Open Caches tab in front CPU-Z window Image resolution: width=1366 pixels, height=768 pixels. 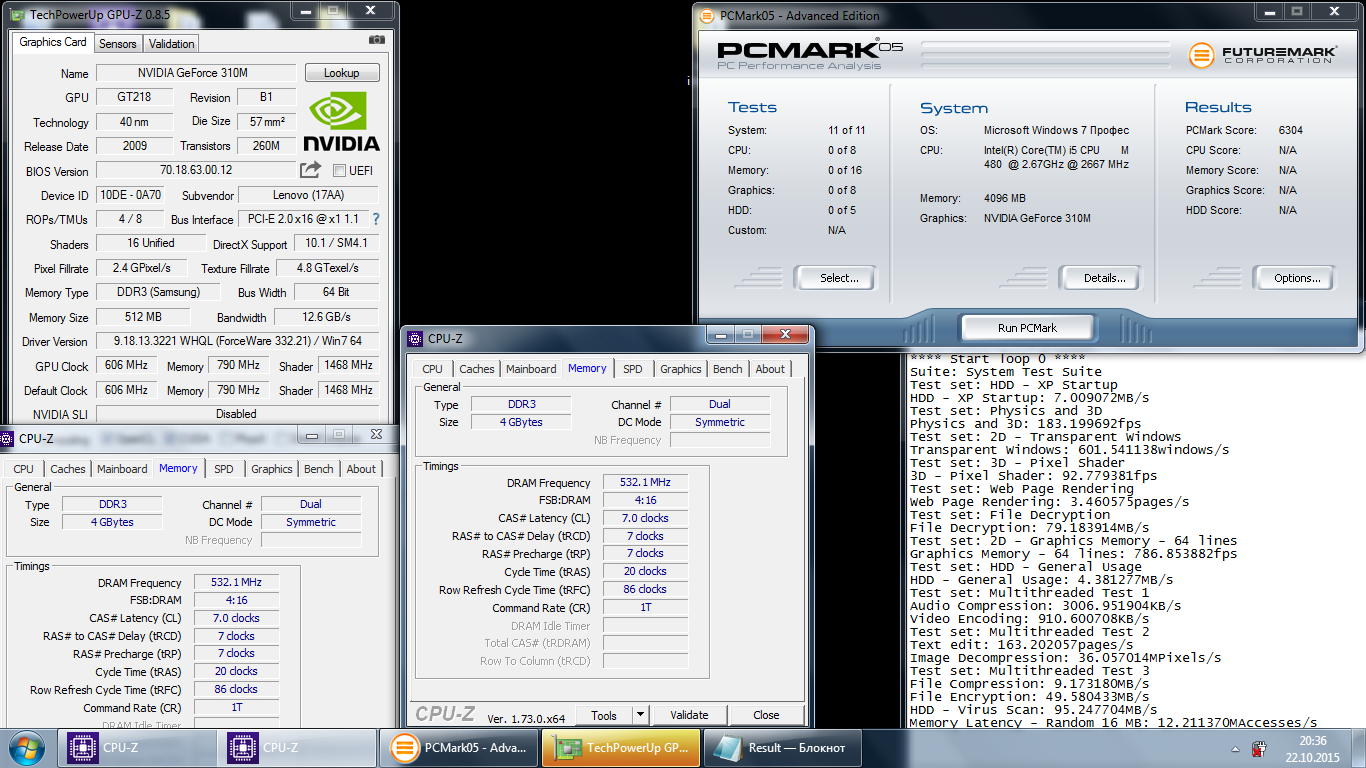(477, 369)
